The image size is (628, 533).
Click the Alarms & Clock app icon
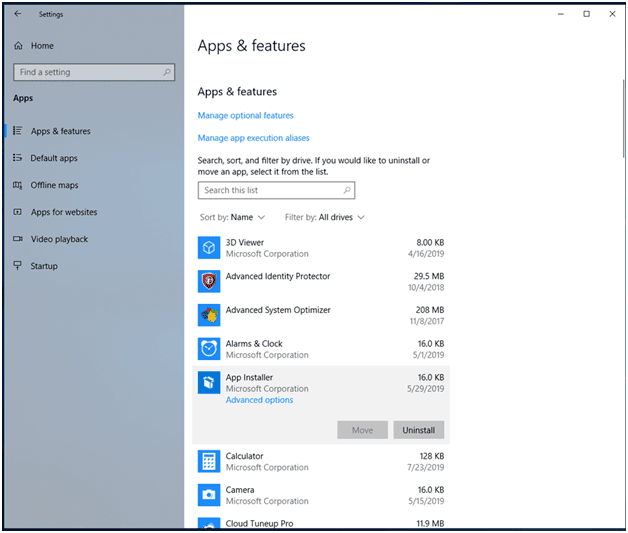point(209,349)
